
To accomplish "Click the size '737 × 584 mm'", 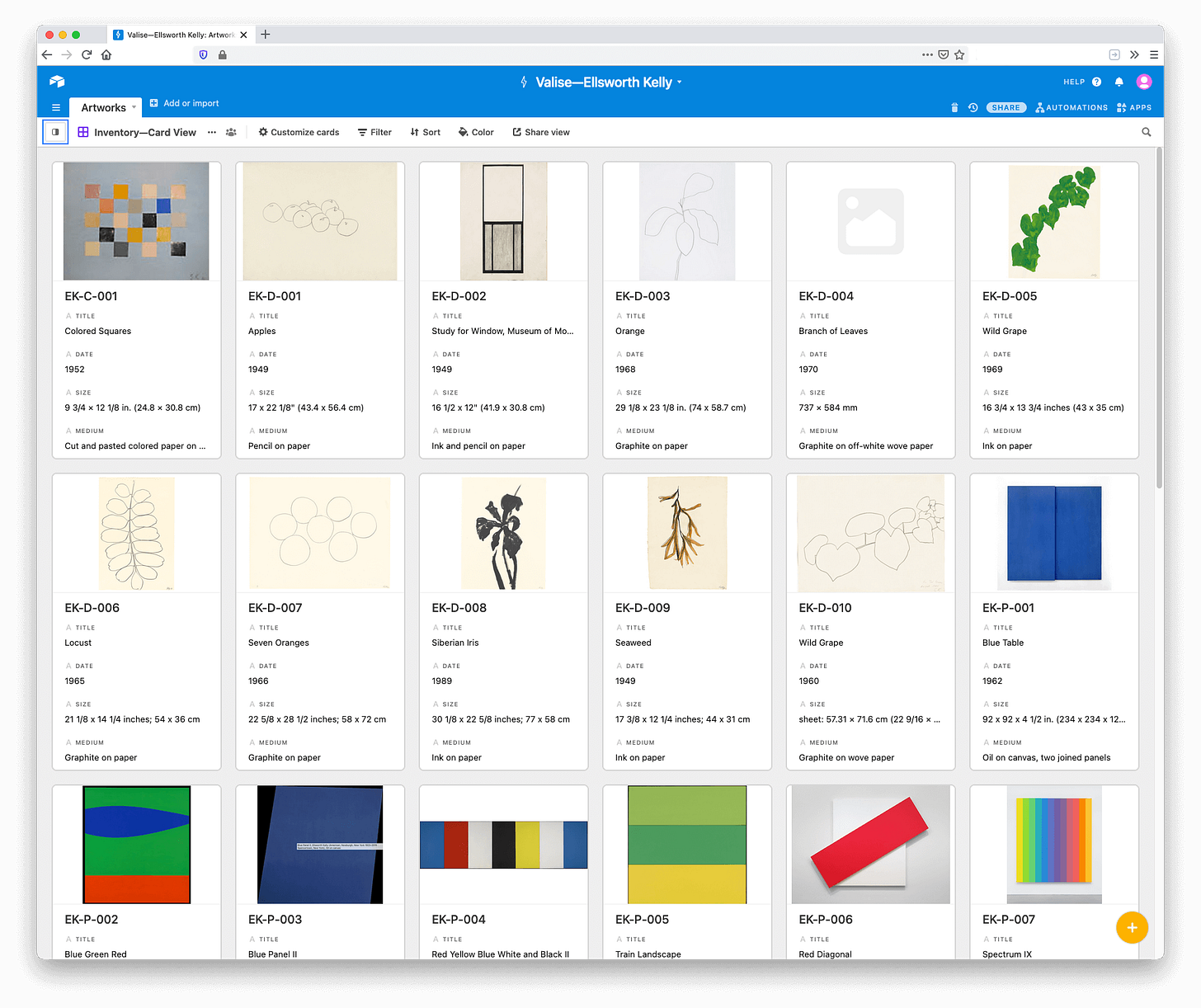I will click(x=828, y=407).
